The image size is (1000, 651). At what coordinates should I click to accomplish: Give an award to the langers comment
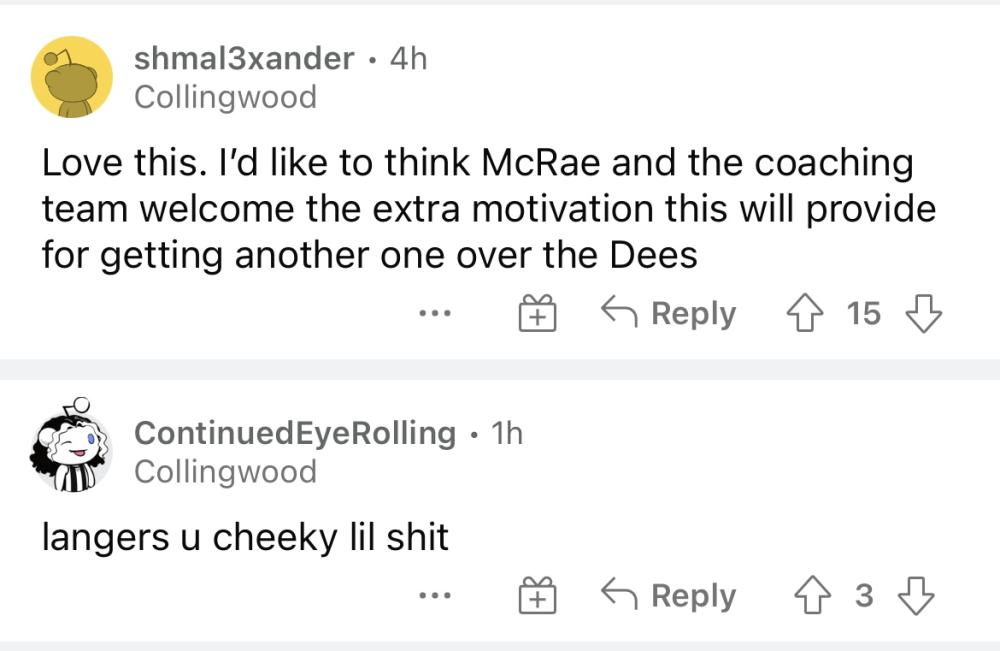click(536, 597)
